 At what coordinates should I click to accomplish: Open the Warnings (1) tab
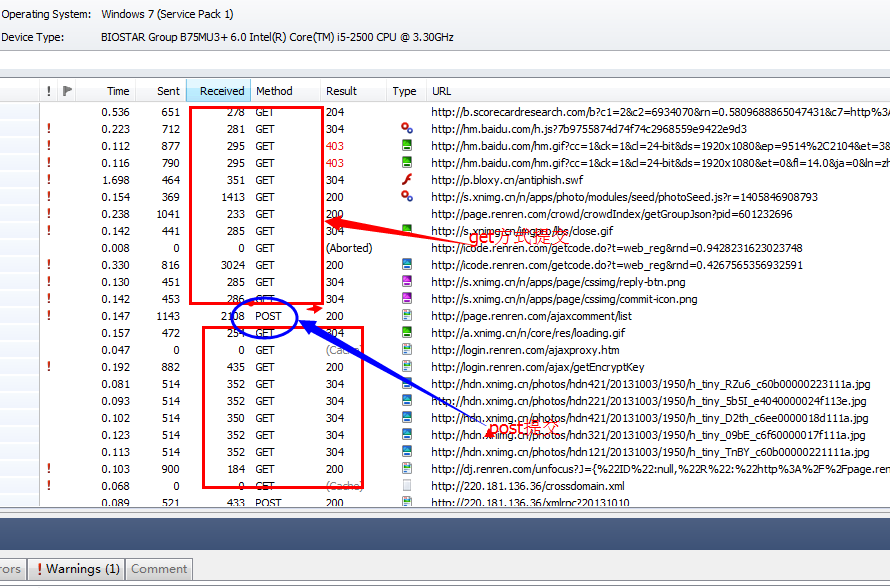pyautogui.click(x=77, y=569)
